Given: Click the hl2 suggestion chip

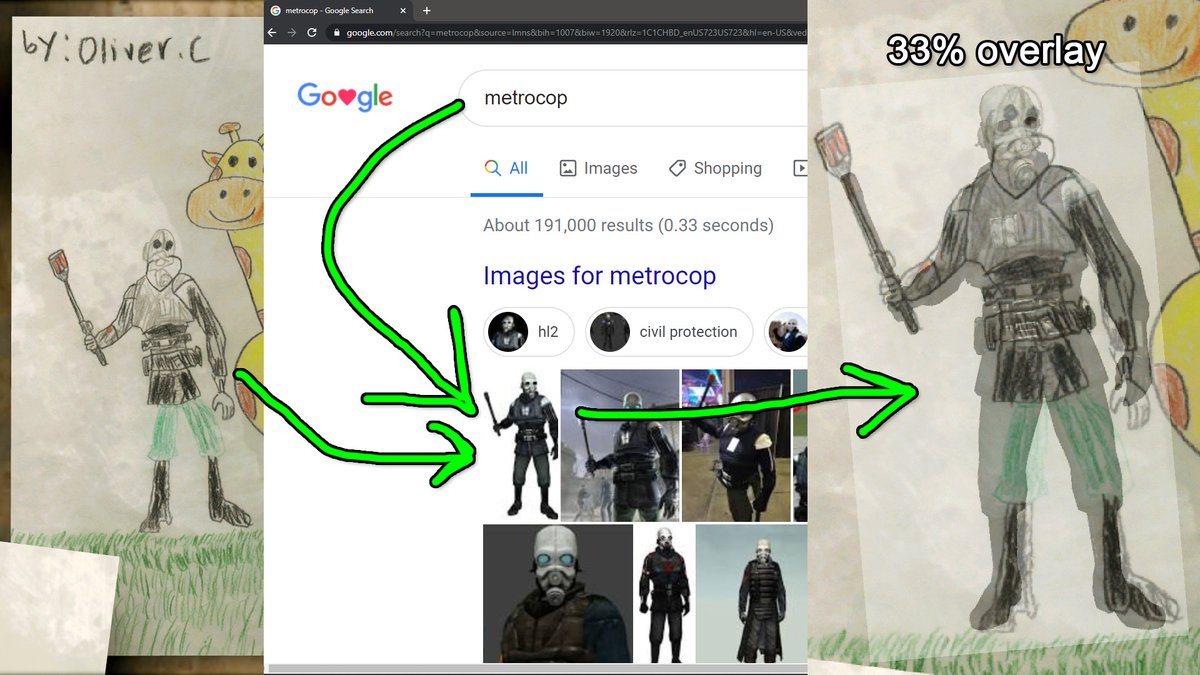Looking at the screenshot, I should (x=529, y=332).
